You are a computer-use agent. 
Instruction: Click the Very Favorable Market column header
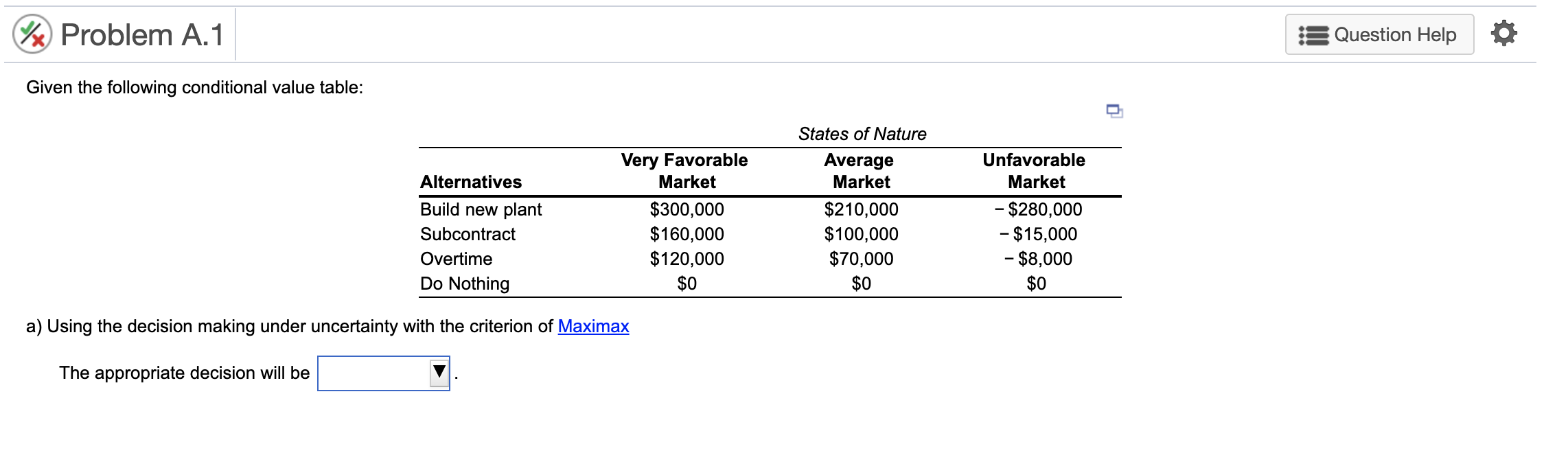685,171
